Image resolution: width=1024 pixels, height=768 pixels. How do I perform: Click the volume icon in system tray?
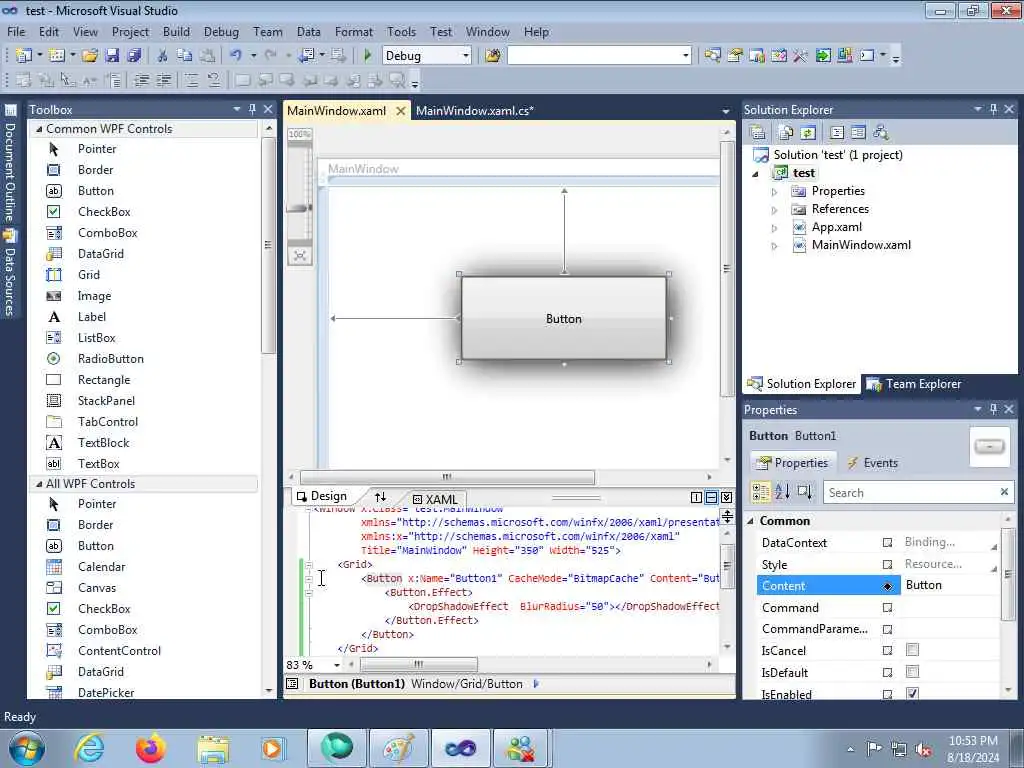[923, 749]
